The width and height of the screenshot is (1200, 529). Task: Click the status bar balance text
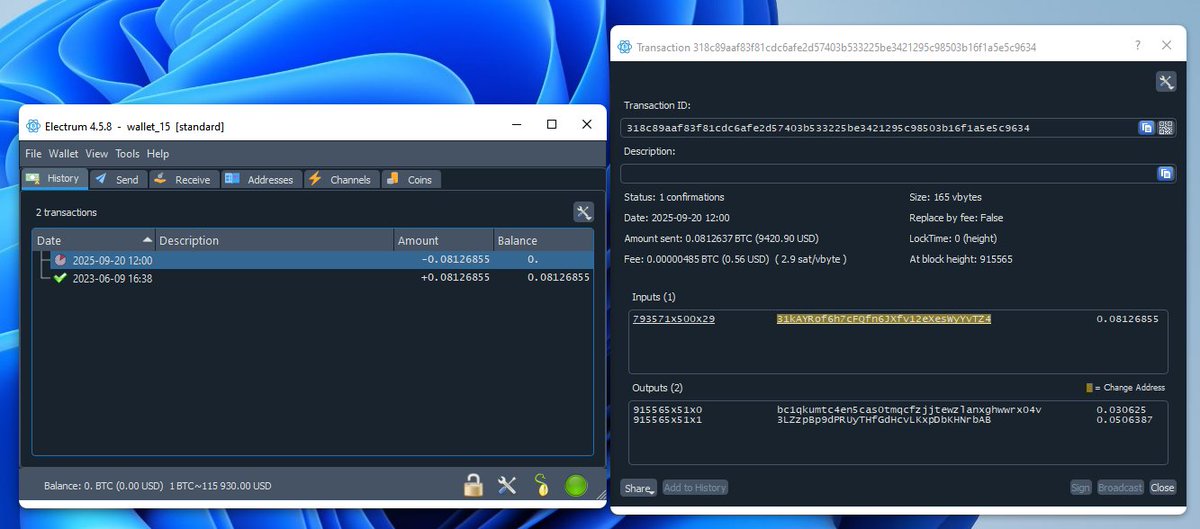pos(157,486)
